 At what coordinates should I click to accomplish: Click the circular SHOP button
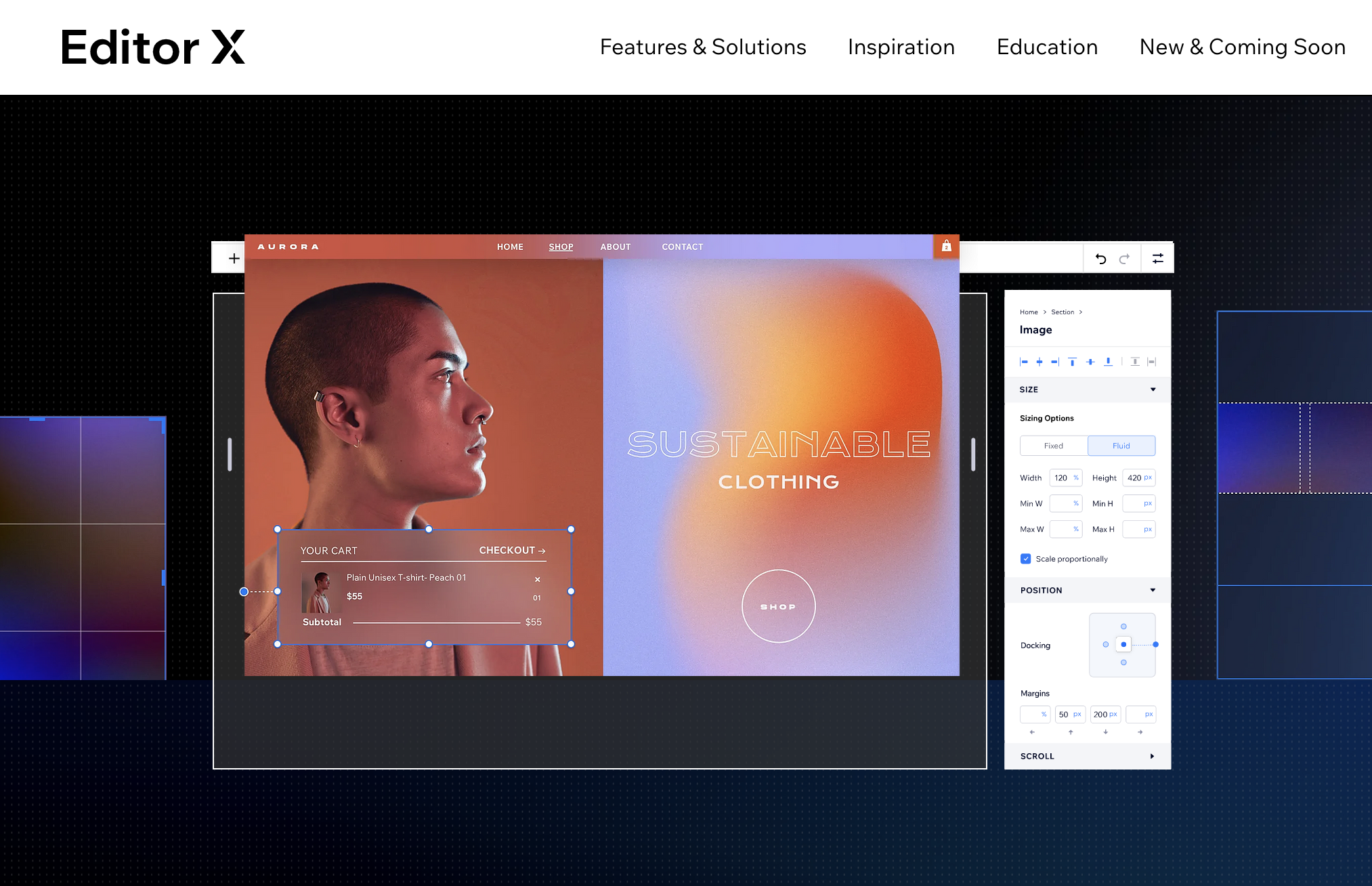click(x=778, y=606)
